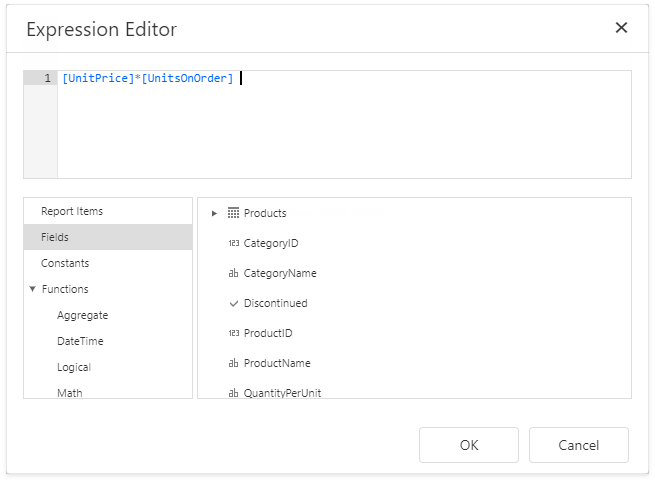
Task: Click the string type icon beside QuantityPerUnit
Action: pos(233,393)
